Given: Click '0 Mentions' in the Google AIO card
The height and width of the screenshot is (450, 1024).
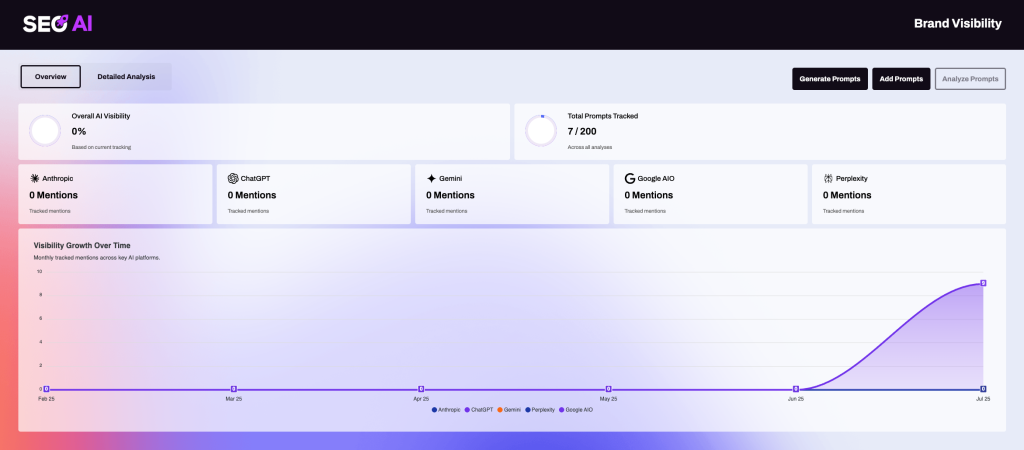Looking at the screenshot, I should [x=648, y=195].
